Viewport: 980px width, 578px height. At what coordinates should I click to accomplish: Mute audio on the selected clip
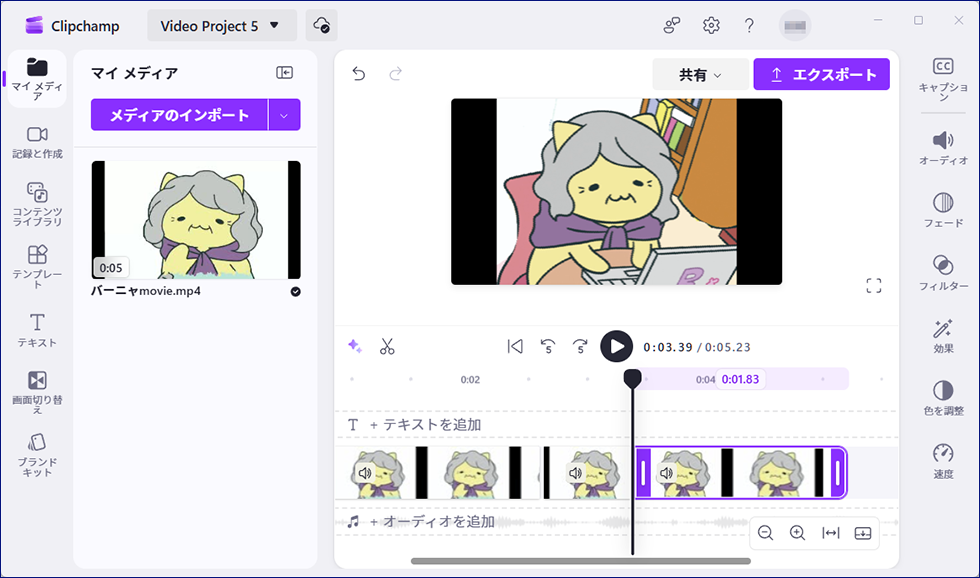coord(667,473)
